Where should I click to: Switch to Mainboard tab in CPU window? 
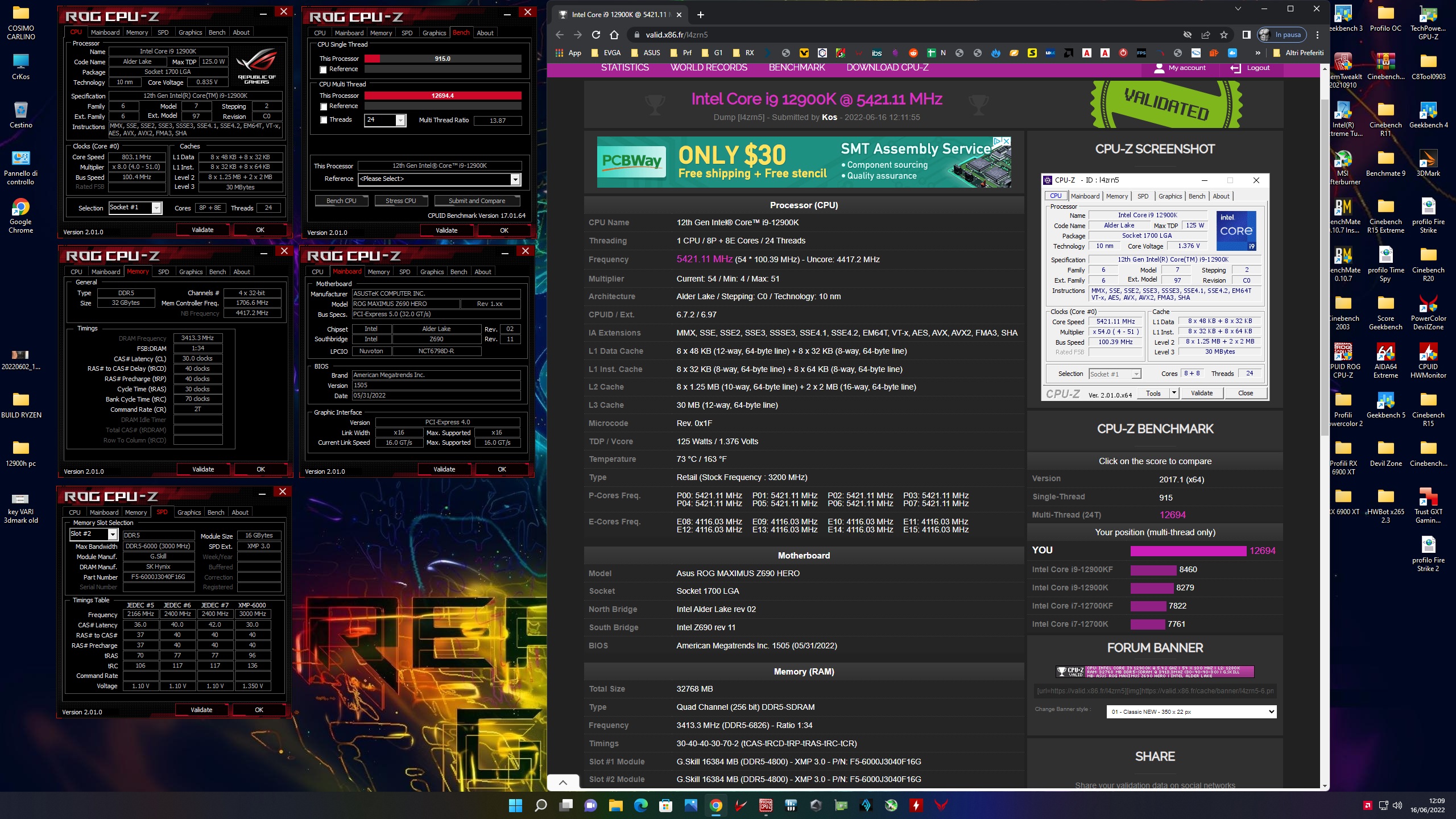click(105, 32)
